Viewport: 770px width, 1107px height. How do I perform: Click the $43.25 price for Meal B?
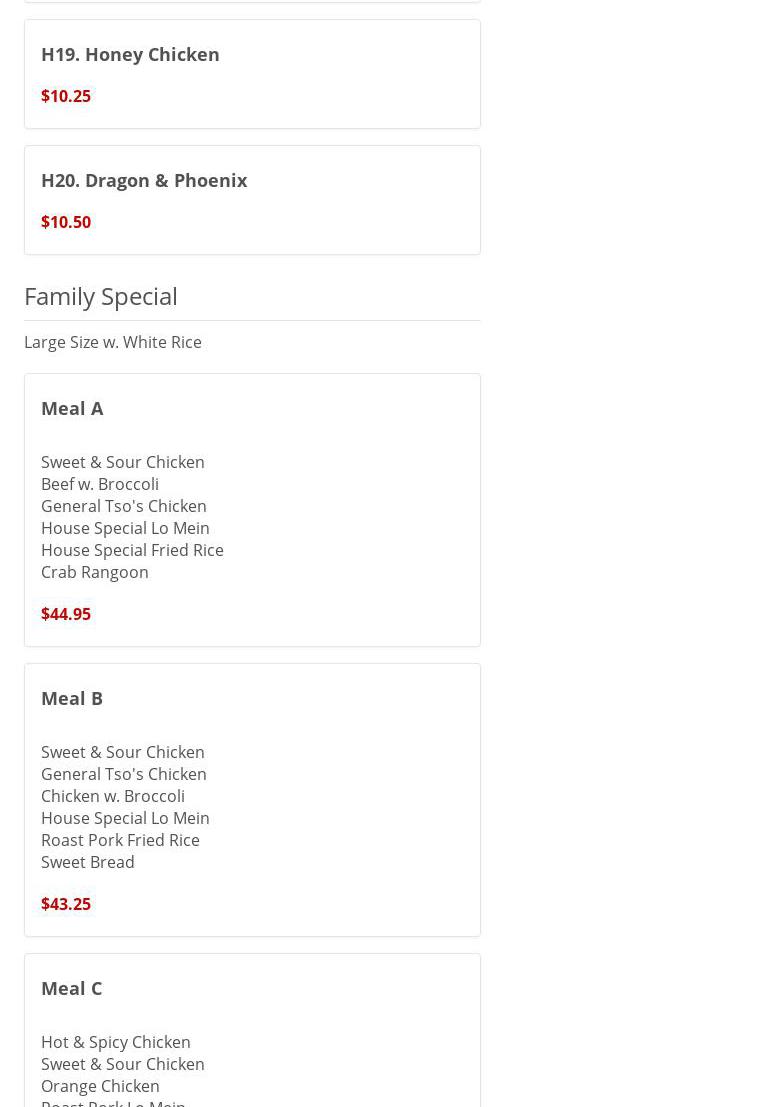pos(66,904)
